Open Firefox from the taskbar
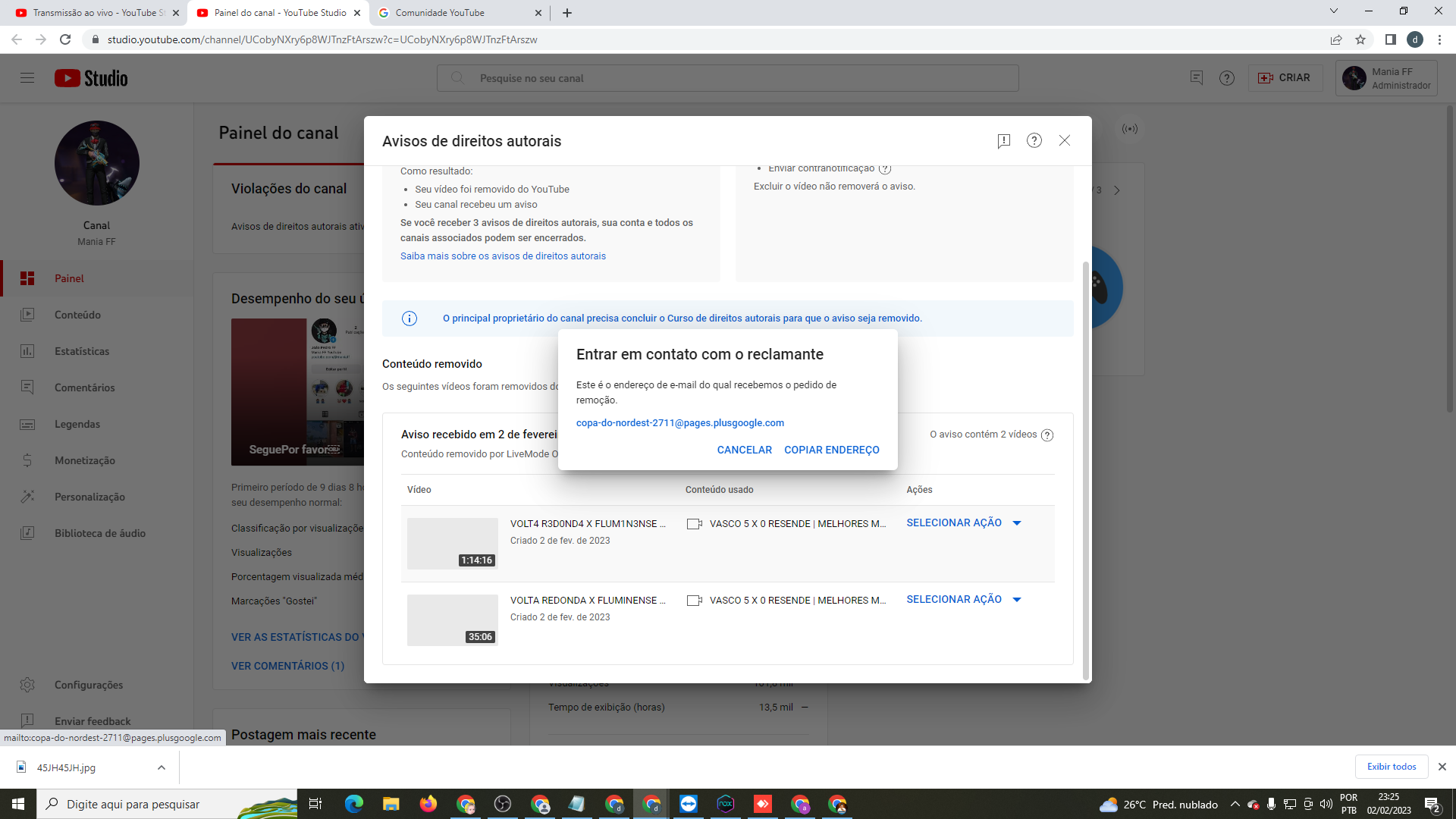Viewport: 1456px width, 819px height. [428, 804]
